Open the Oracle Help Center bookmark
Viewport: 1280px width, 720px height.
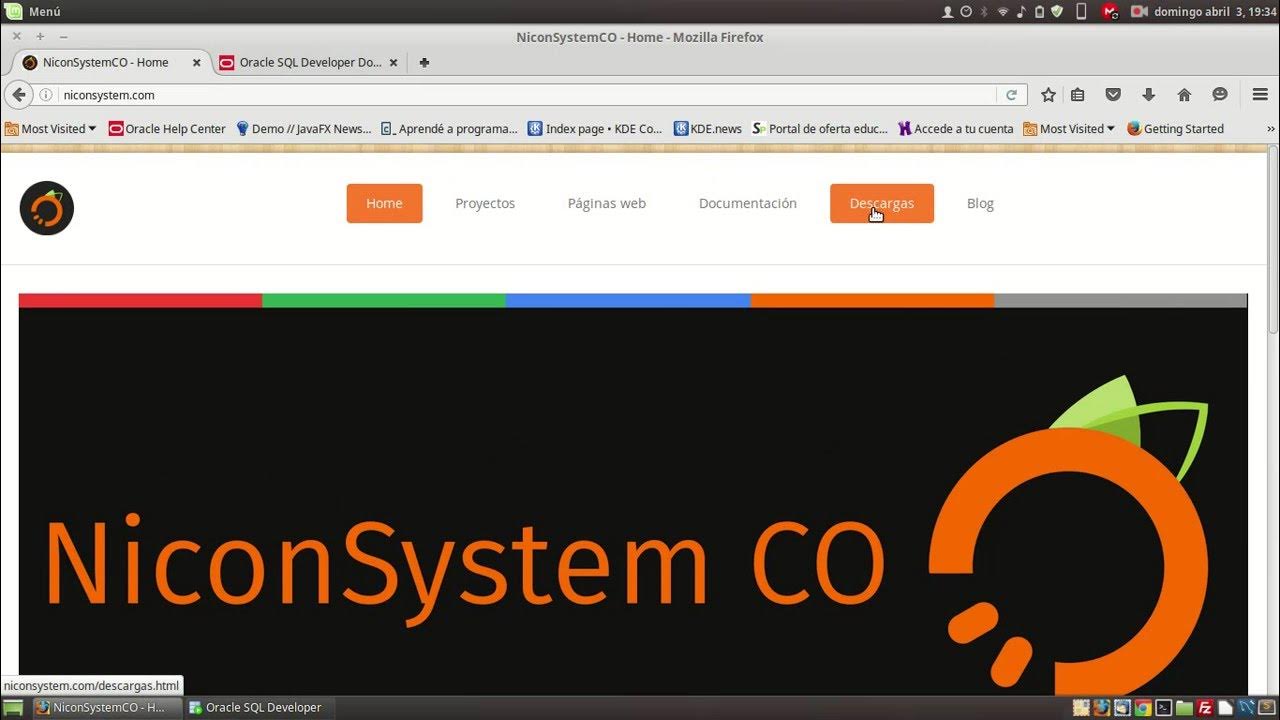(167, 129)
